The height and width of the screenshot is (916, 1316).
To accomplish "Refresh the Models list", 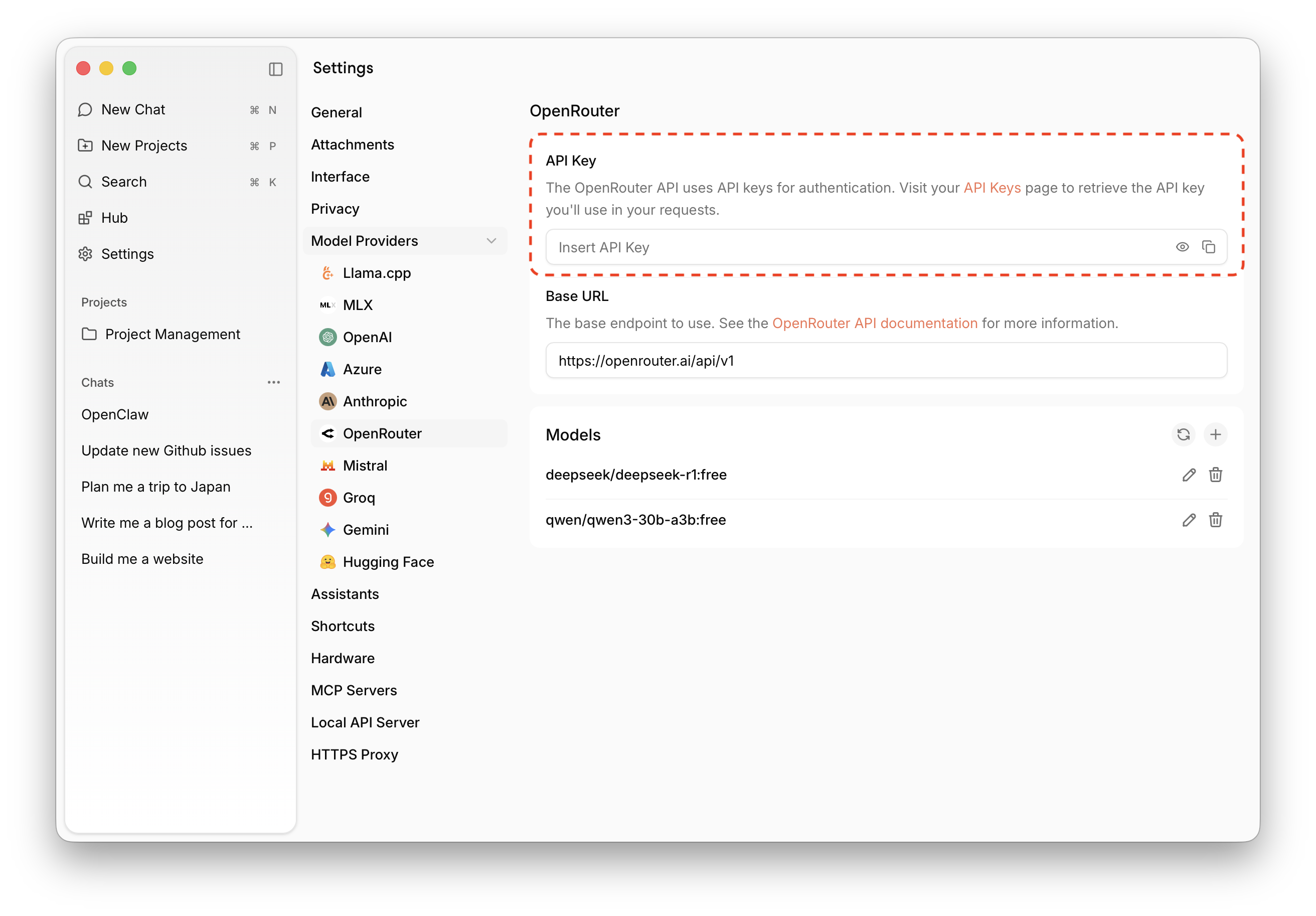I will coord(1184,434).
